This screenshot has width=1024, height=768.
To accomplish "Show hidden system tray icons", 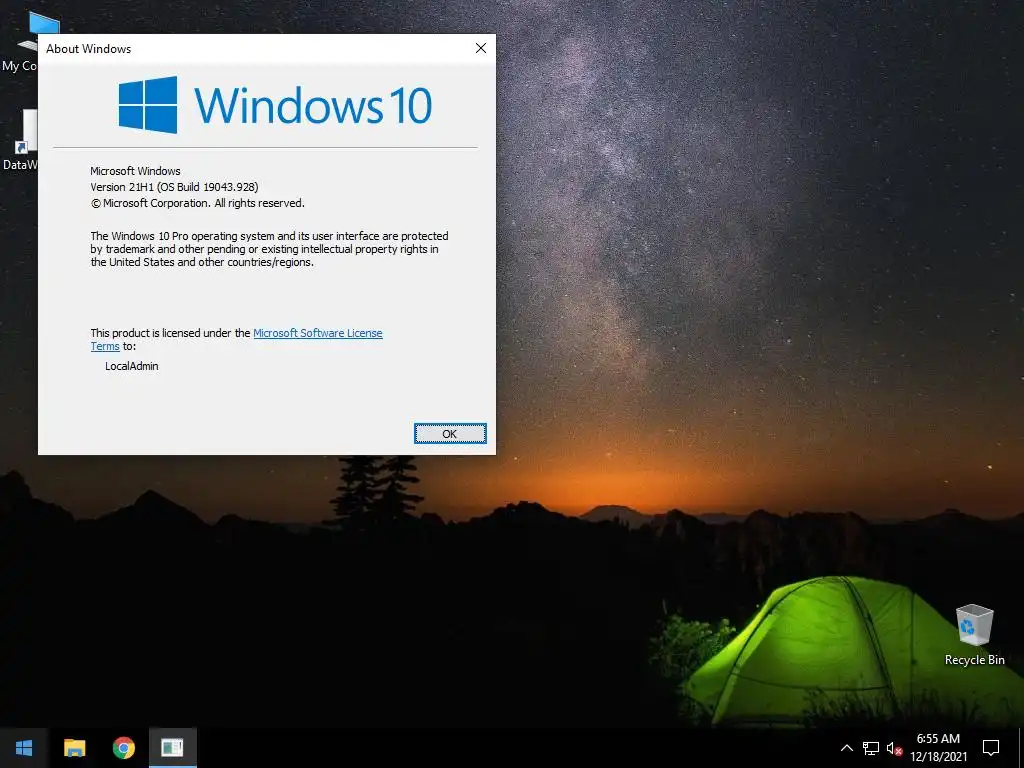I will pyautogui.click(x=846, y=748).
